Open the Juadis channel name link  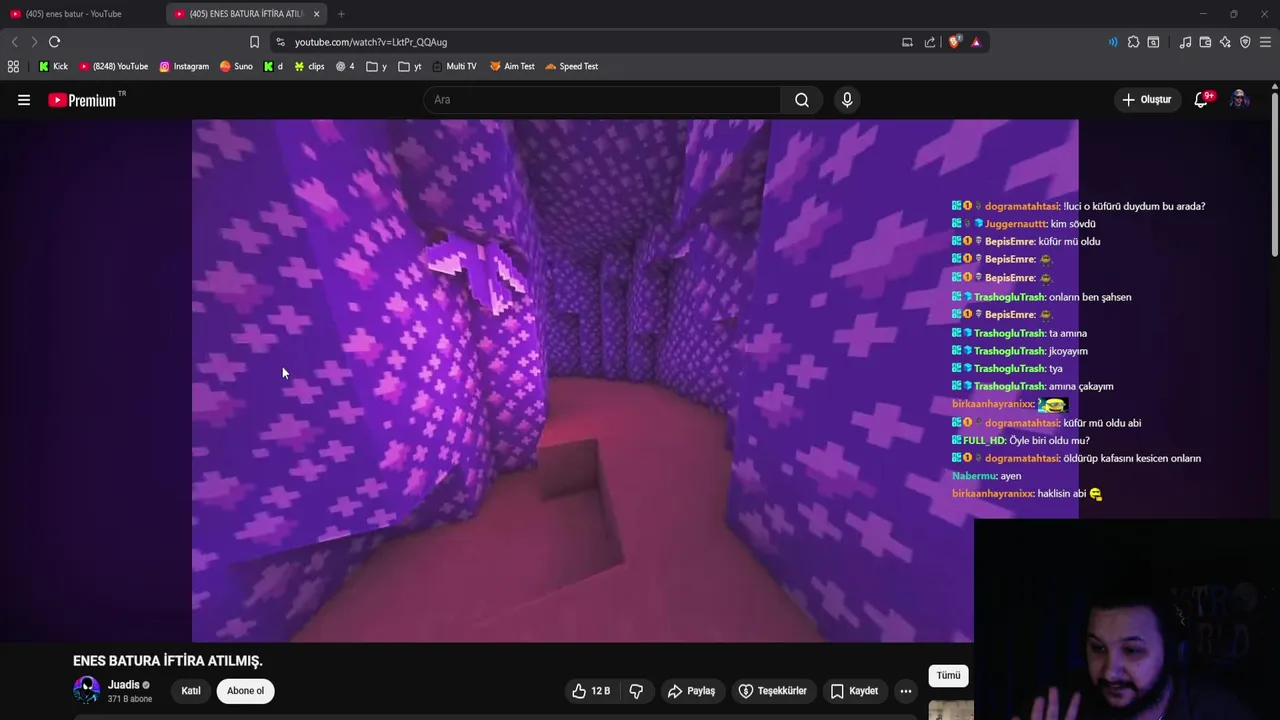coord(124,685)
